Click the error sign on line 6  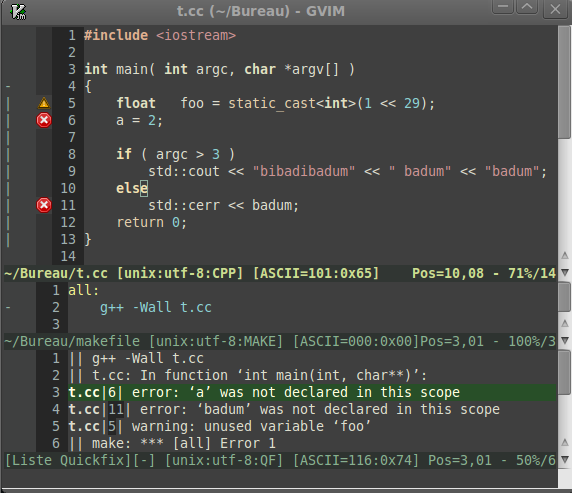44,120
